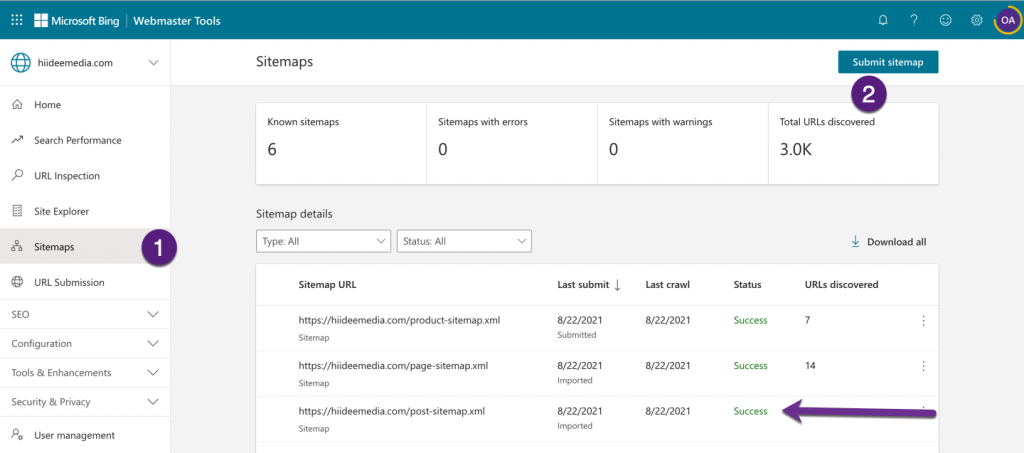Open the Status: All filter dropdown
1024x453 pixels.
(464, 241)
